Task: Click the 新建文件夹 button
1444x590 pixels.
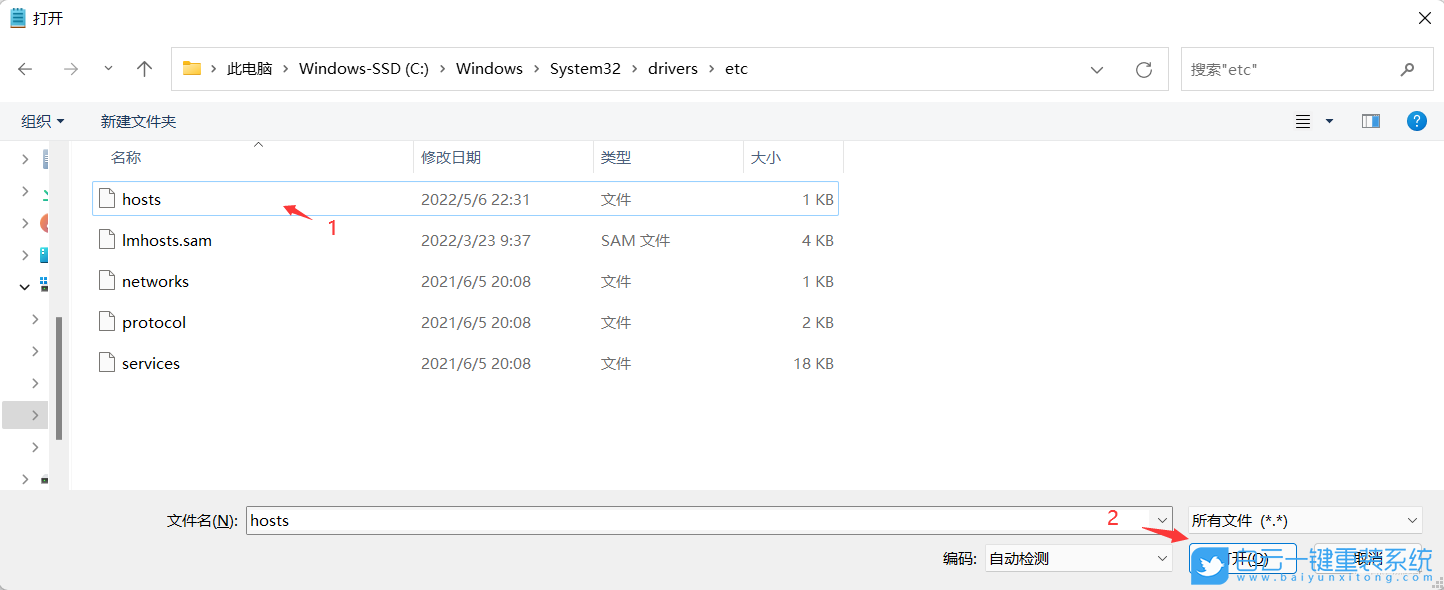Action: (x=138, y=121)
